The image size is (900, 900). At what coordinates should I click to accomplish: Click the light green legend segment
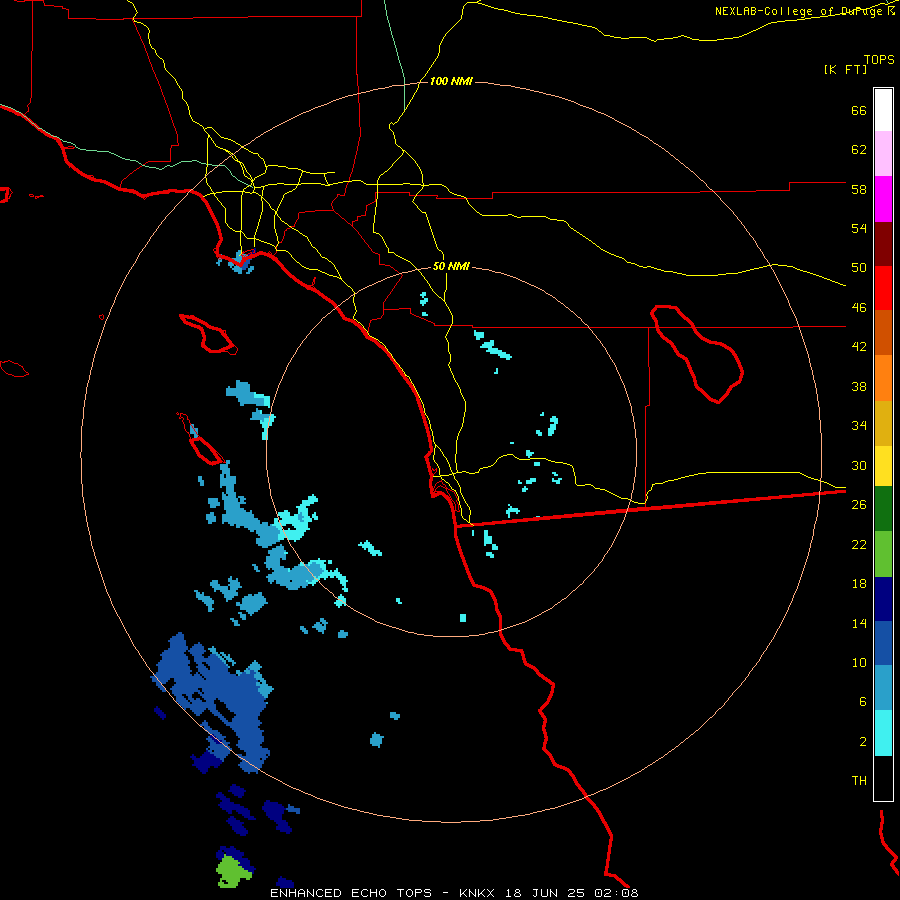(883, 554)
